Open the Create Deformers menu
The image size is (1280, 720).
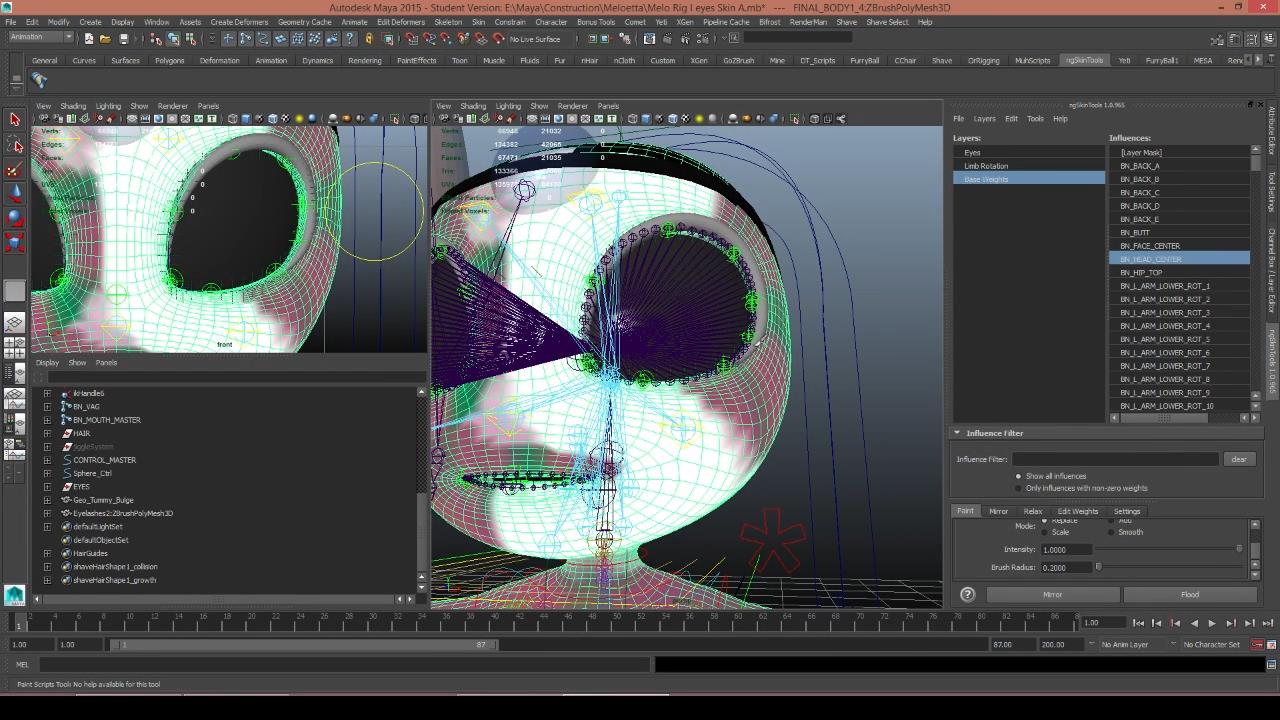point(239,22)
